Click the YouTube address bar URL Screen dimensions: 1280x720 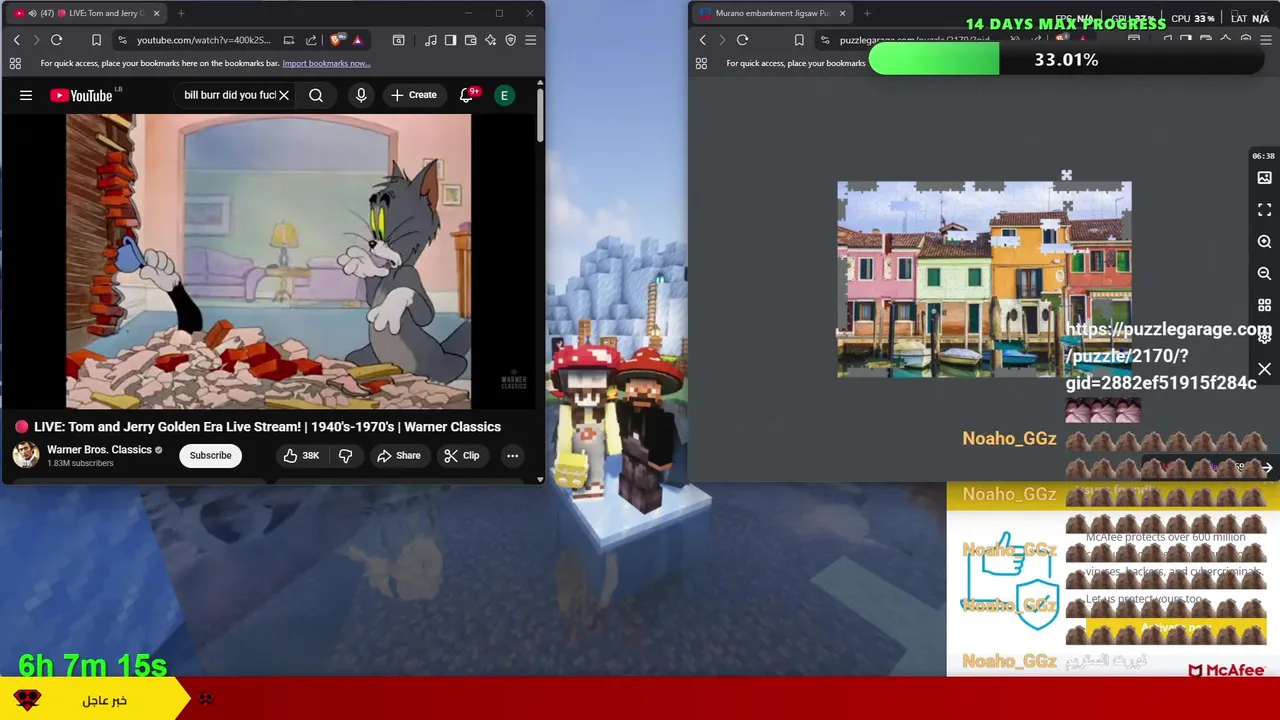(x=203, y=40)
